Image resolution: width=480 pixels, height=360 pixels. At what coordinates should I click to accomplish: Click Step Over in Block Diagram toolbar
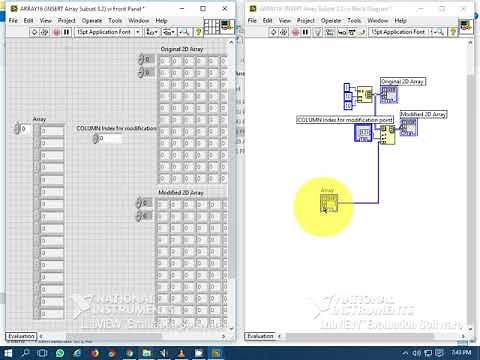[352, 32]
